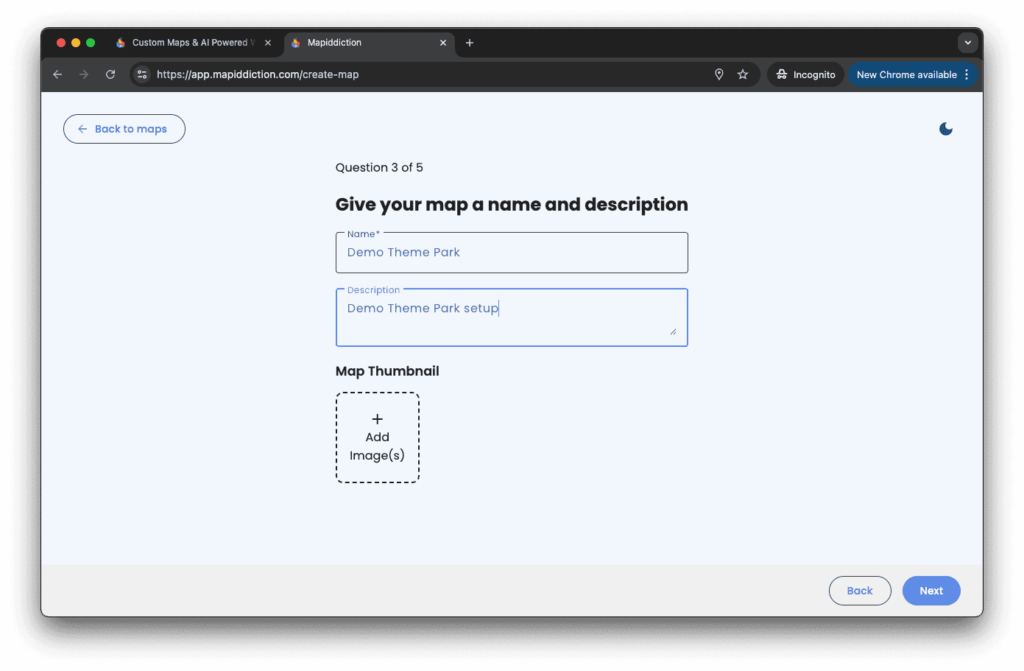Click the Back to maps button
The height and width of the screenshot is (671, 1024).
pyautogui.click(x=124, y=129)
